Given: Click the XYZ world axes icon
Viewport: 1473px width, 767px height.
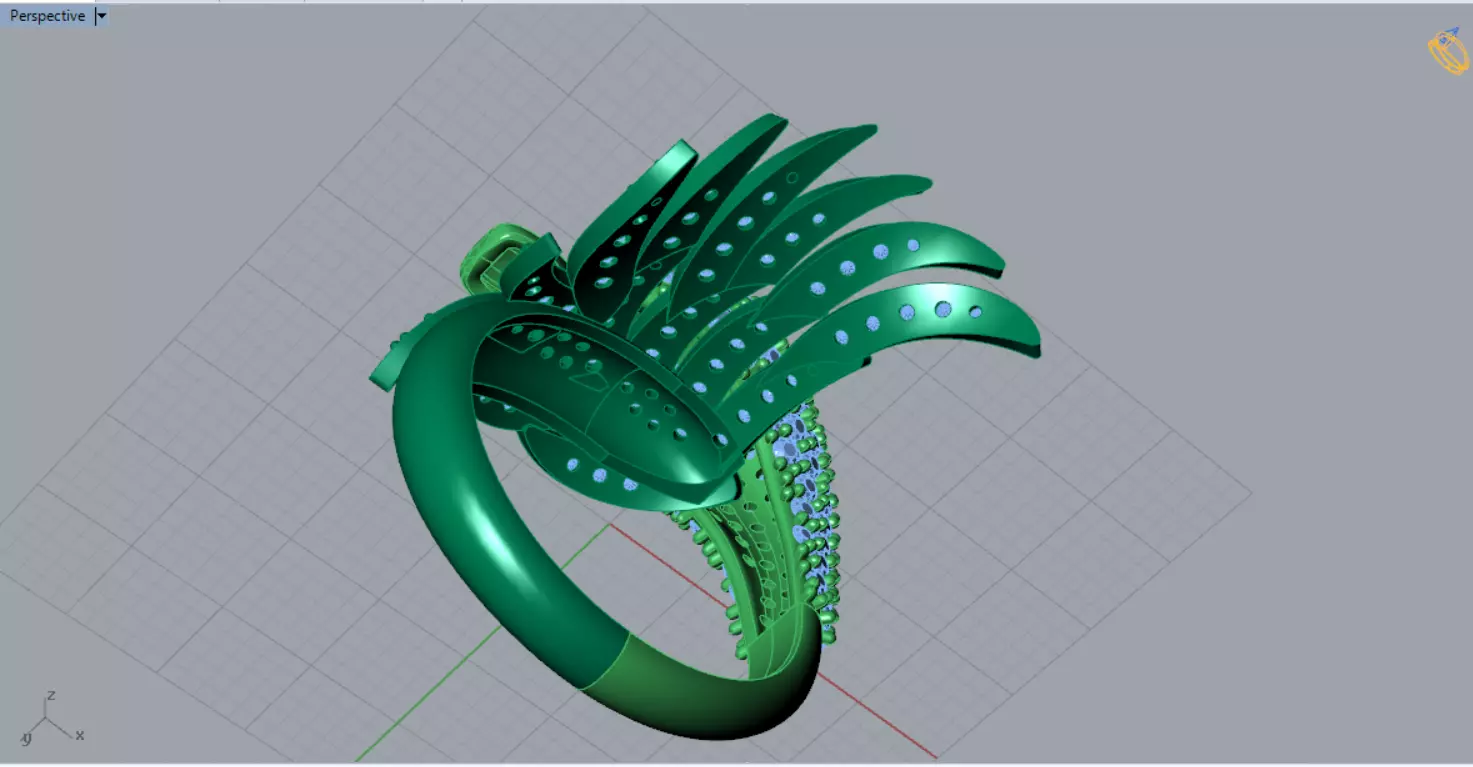Looking at the screenshot, I should point(50,718).
